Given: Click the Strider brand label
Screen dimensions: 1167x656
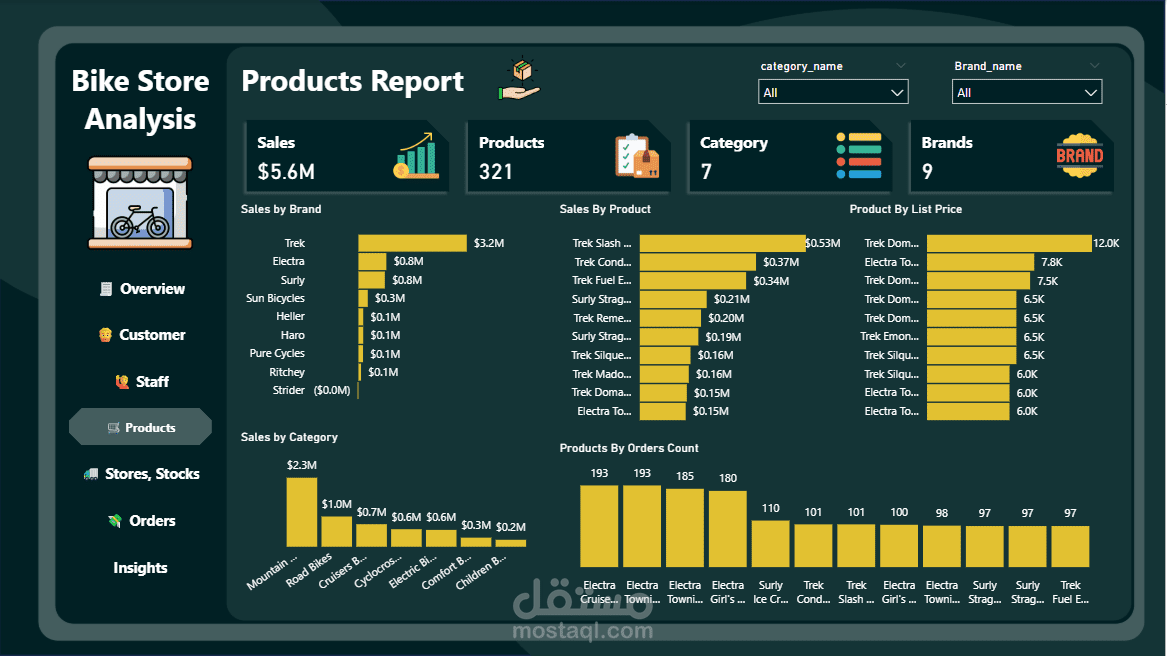Looking at the screenshot, I should [289, 390].
